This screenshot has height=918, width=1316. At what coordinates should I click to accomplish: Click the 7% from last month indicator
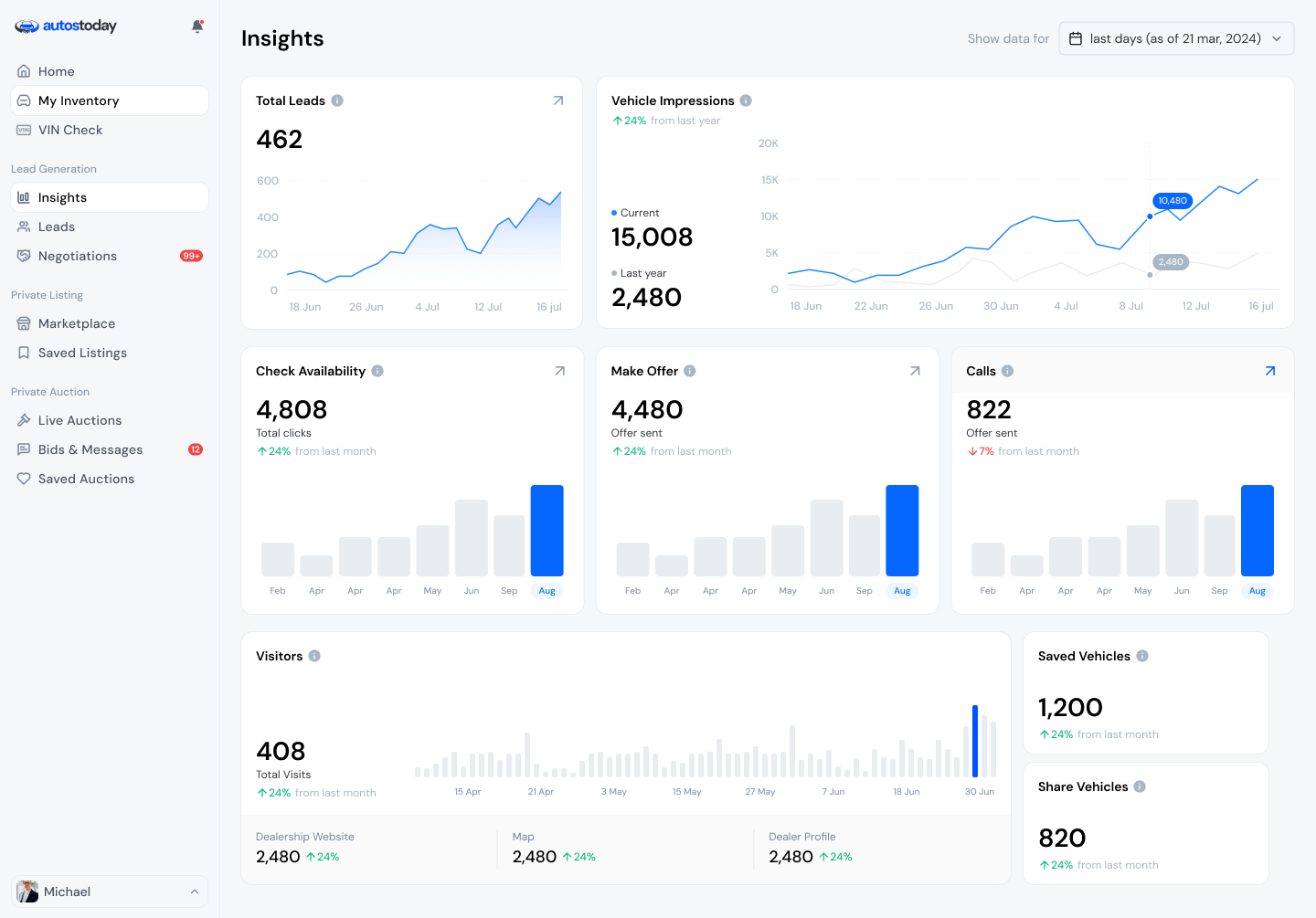pyautogui.click(x=1023, y=451)
